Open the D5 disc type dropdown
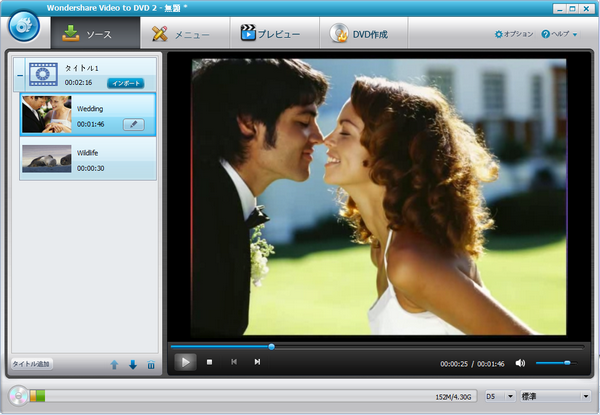Screen dimensions: 600x415 point(500,396)
